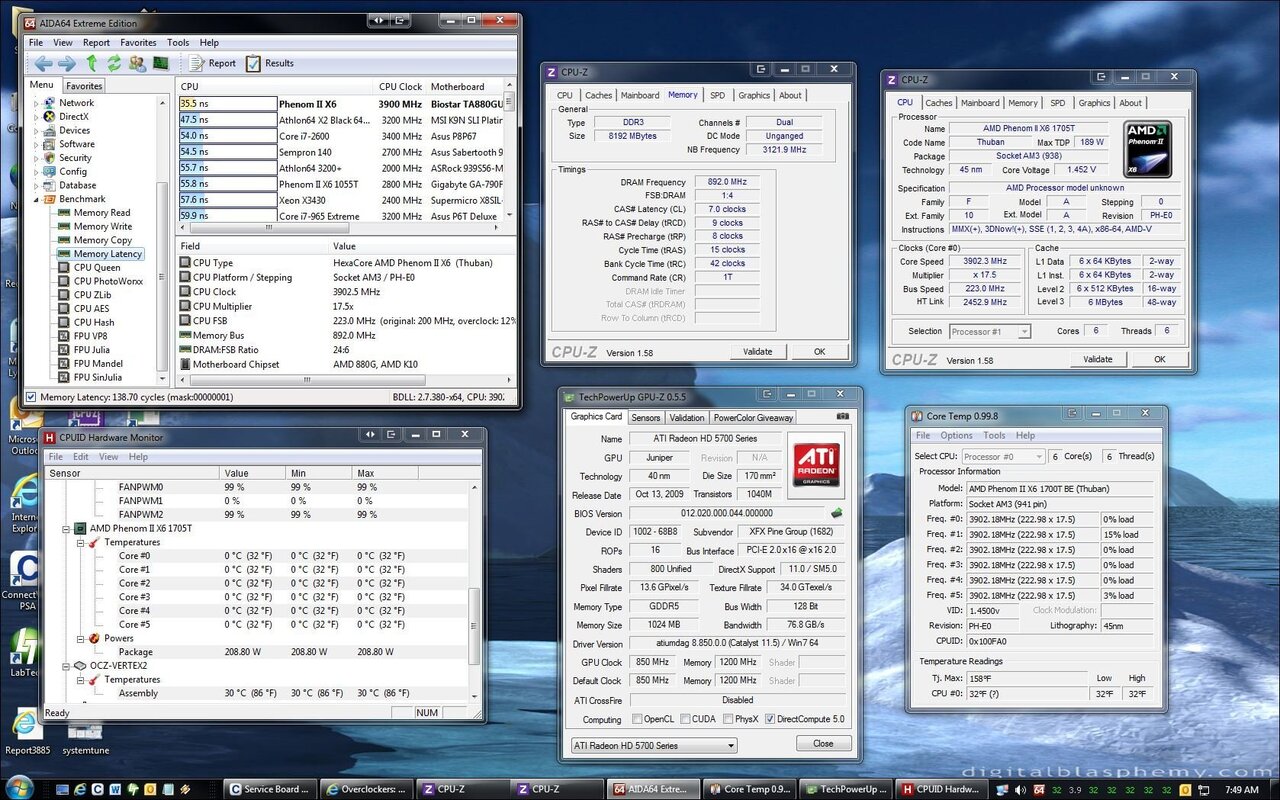Uncheck DirectCompute 5.0 in GPU-Z
Image resolution: width=1280 pixels, height=800 pixels.
click(771, 720)
